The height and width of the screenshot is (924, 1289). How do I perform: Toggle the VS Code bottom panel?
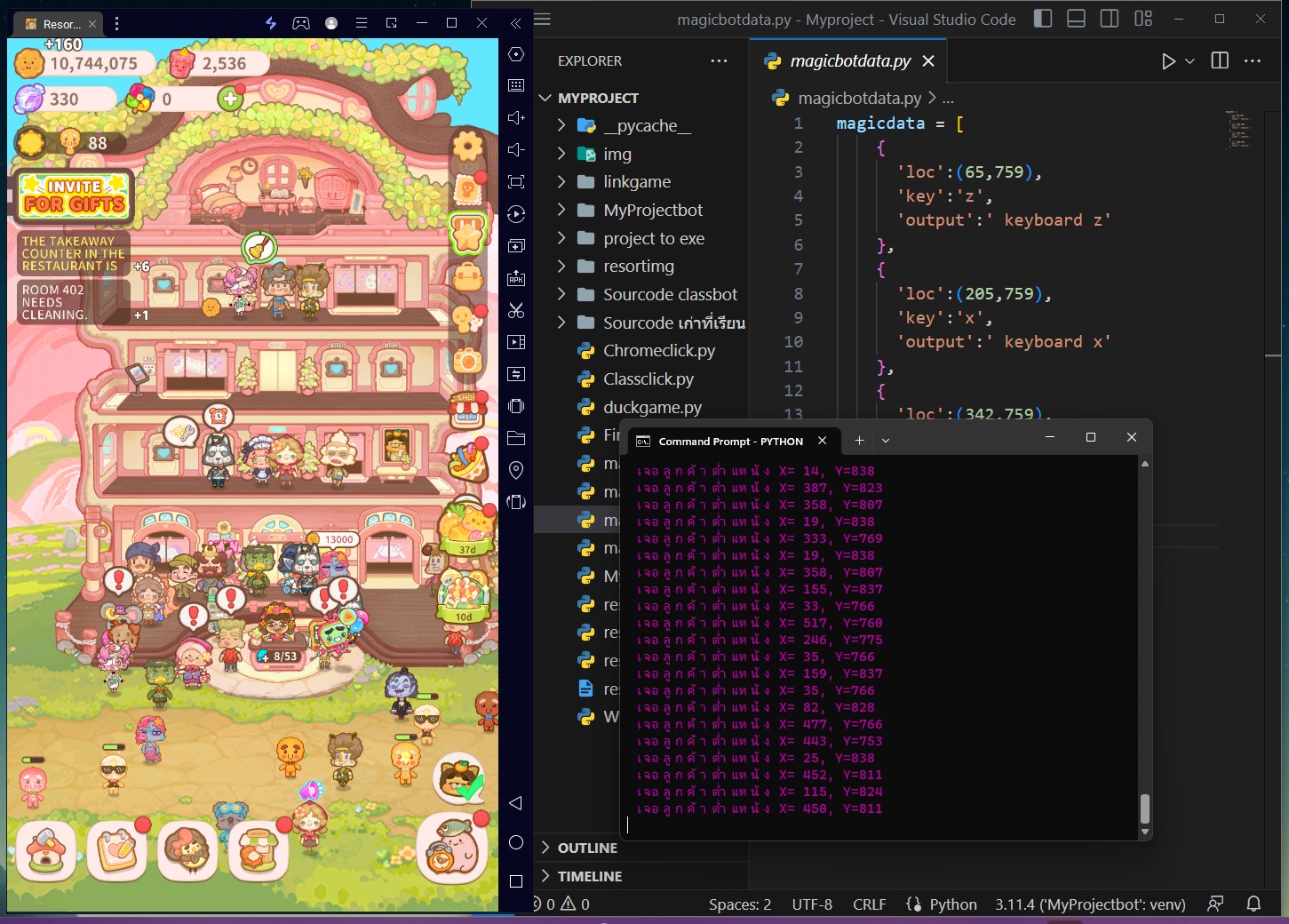[x=1076, y=19]
